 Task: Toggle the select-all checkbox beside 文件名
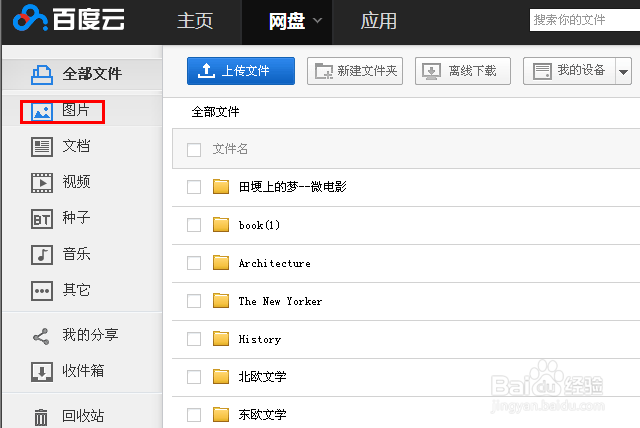(194, 149)
